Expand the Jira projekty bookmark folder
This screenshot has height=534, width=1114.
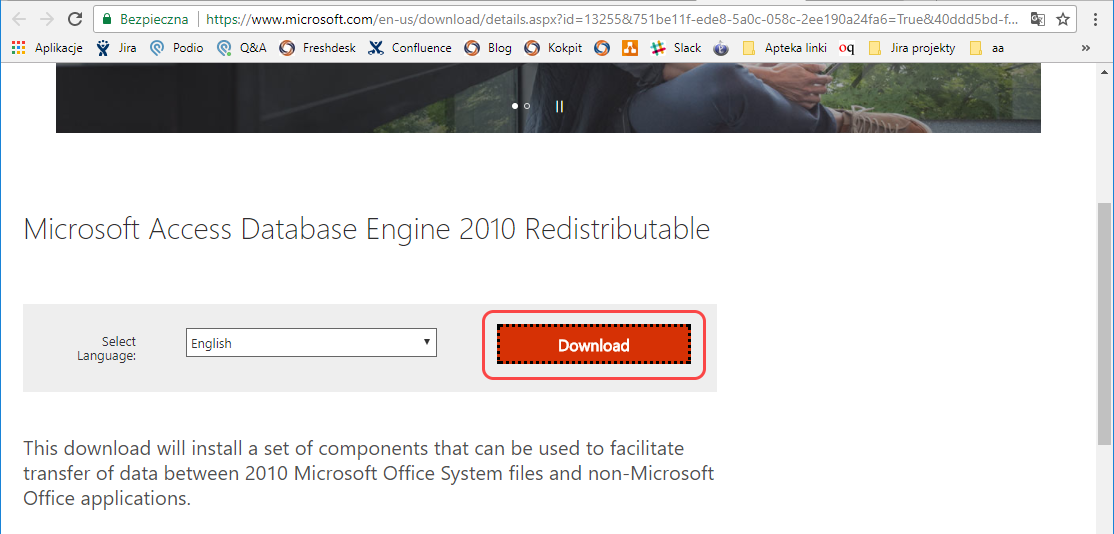[912, 47]
